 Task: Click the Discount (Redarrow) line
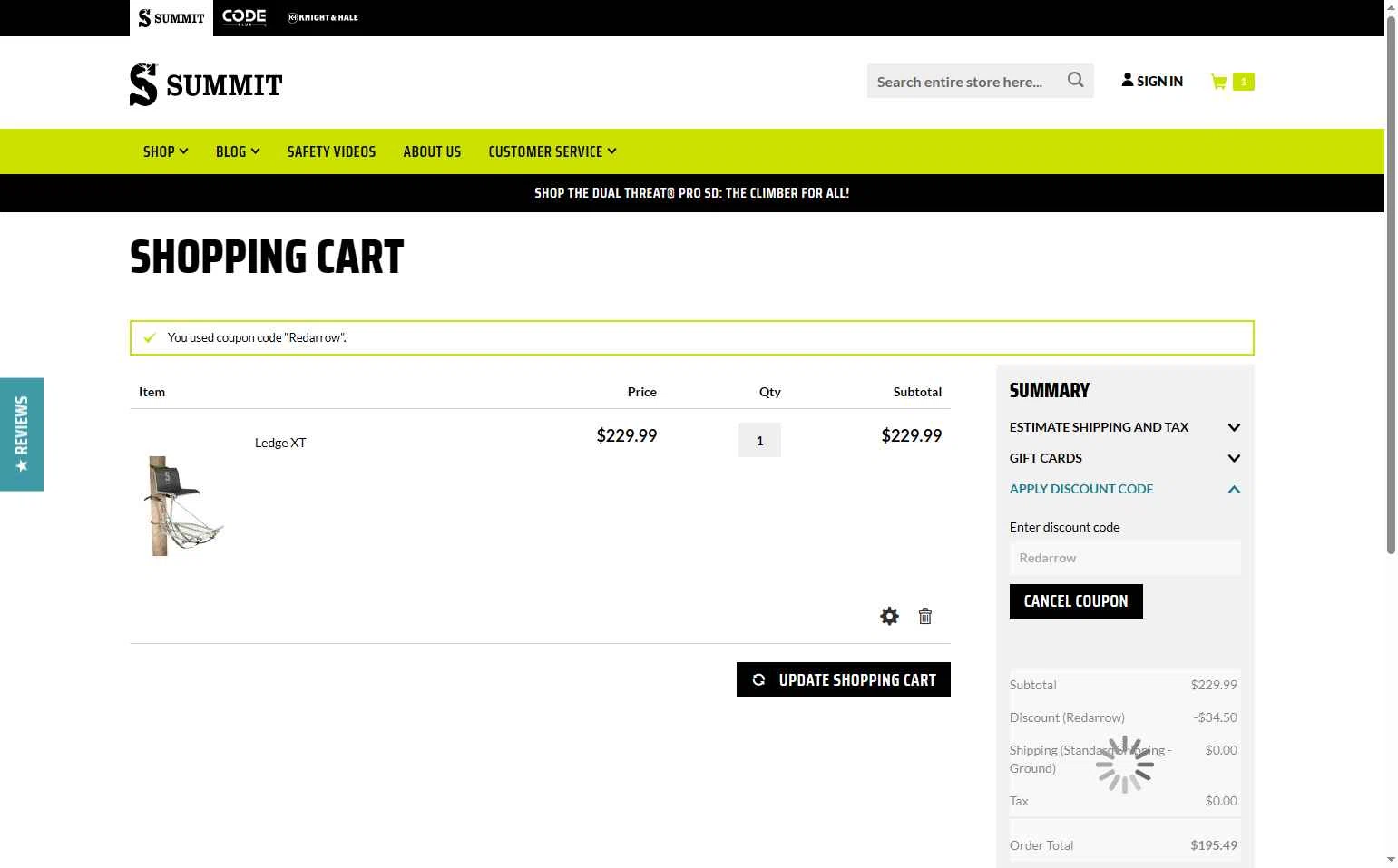tap(1123, 717)
